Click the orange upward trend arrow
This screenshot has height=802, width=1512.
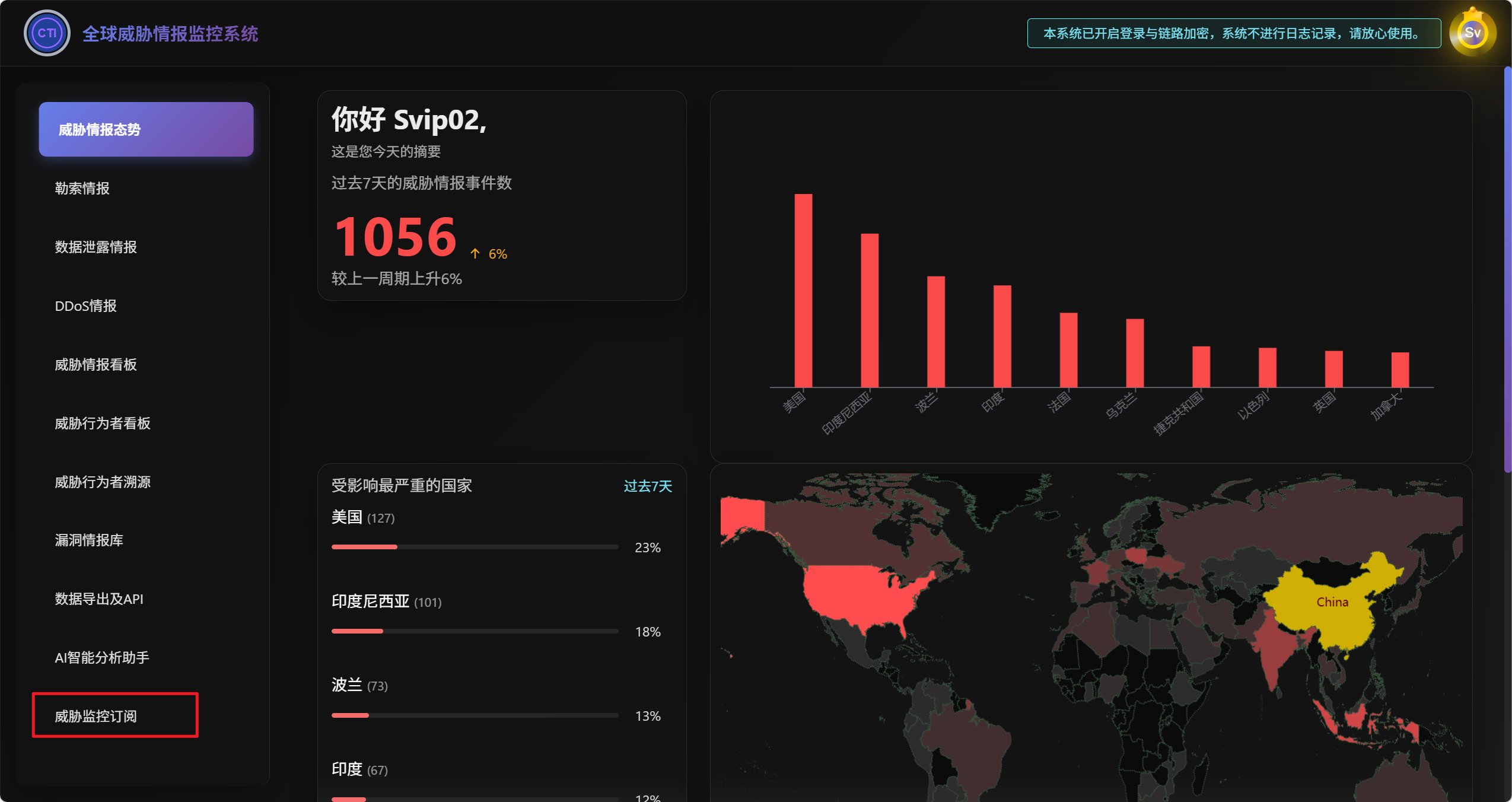(x=475, y=254)
